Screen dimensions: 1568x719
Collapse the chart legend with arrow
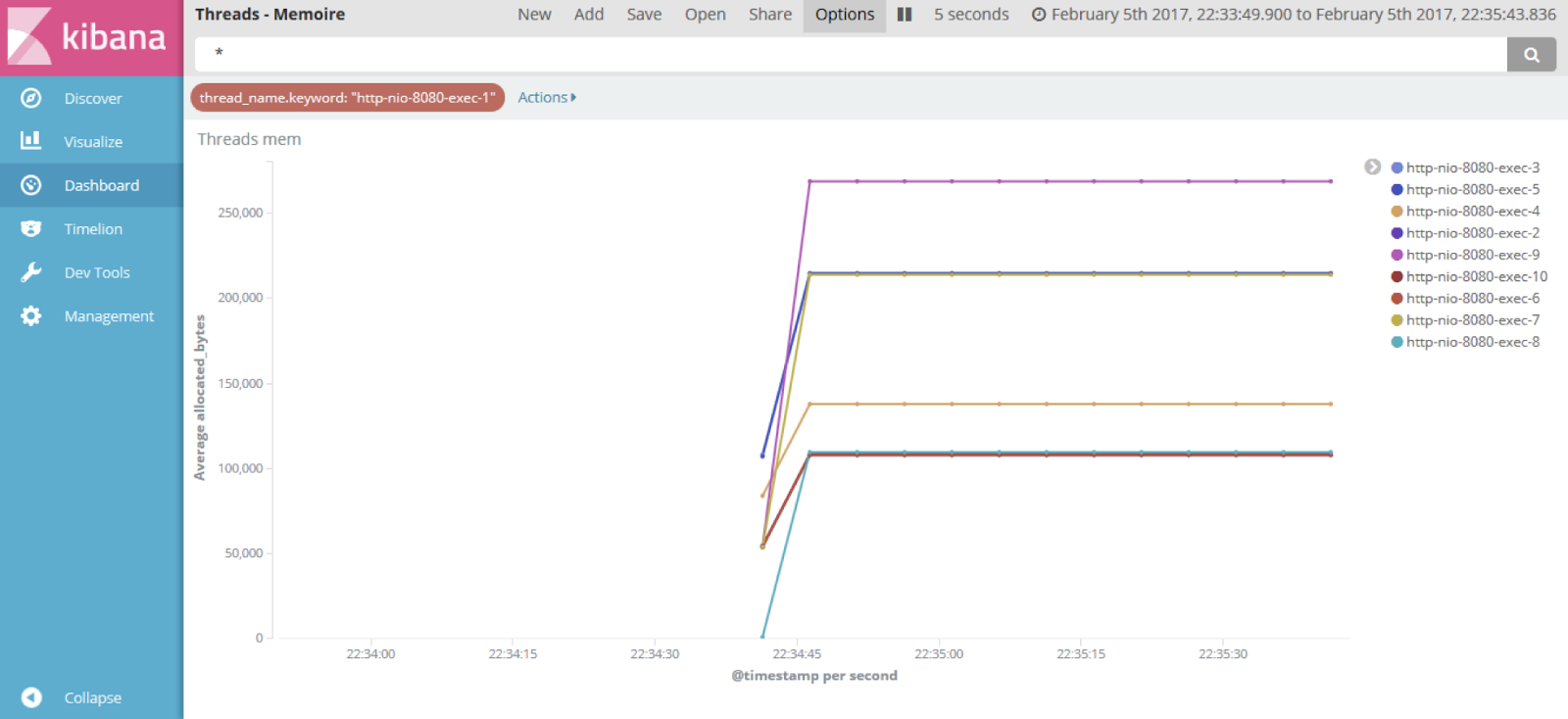point(1372,168)
